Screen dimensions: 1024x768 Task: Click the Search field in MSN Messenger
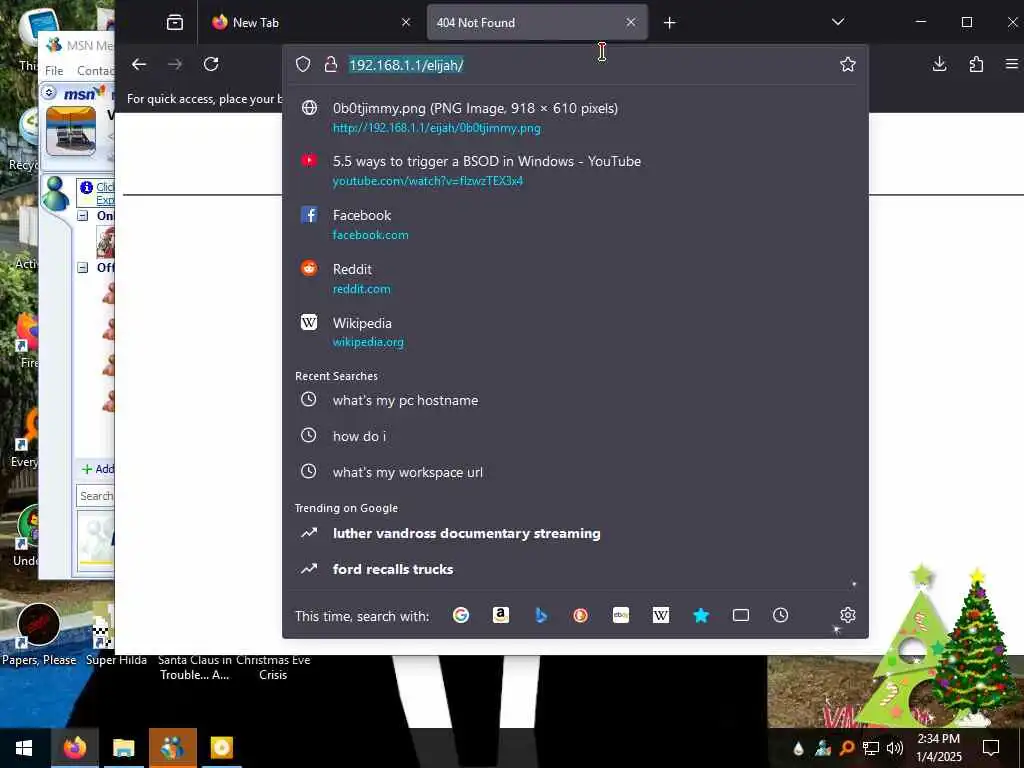coord(95,496)
